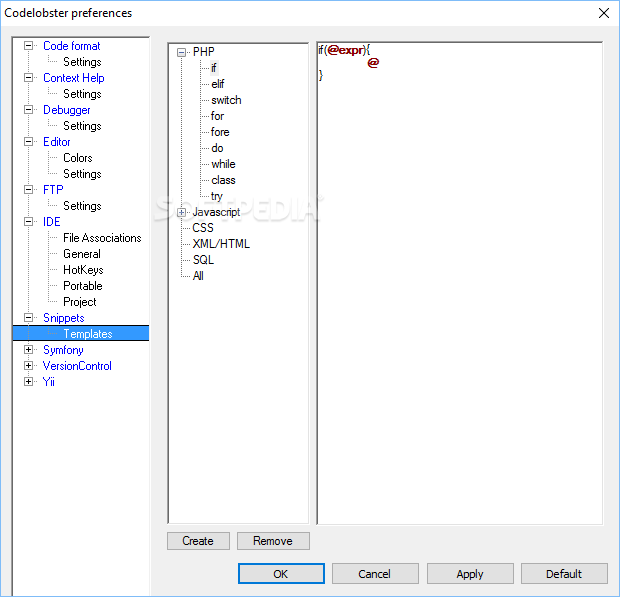The width and height of the screenshot is (620, 597).
Task: Select the 'try' PHP template
Action: (217, 196)
